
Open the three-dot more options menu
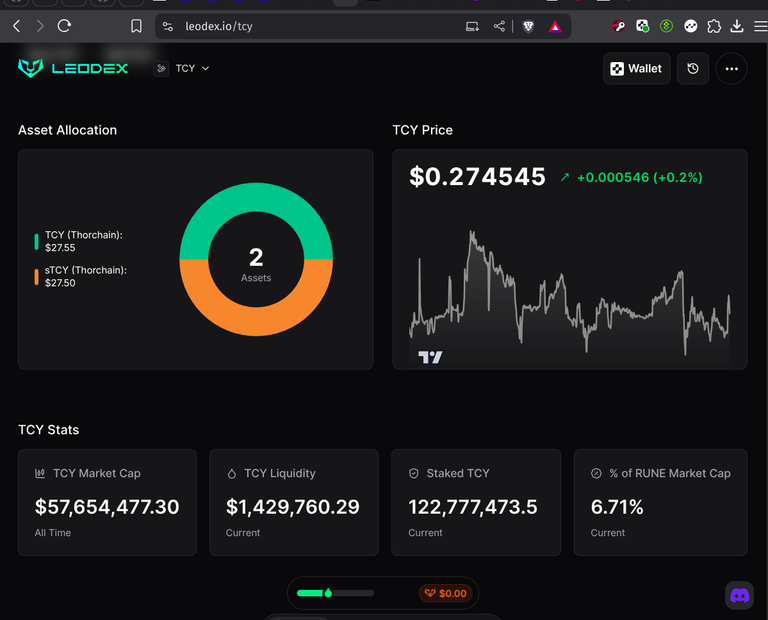[731, 69]
